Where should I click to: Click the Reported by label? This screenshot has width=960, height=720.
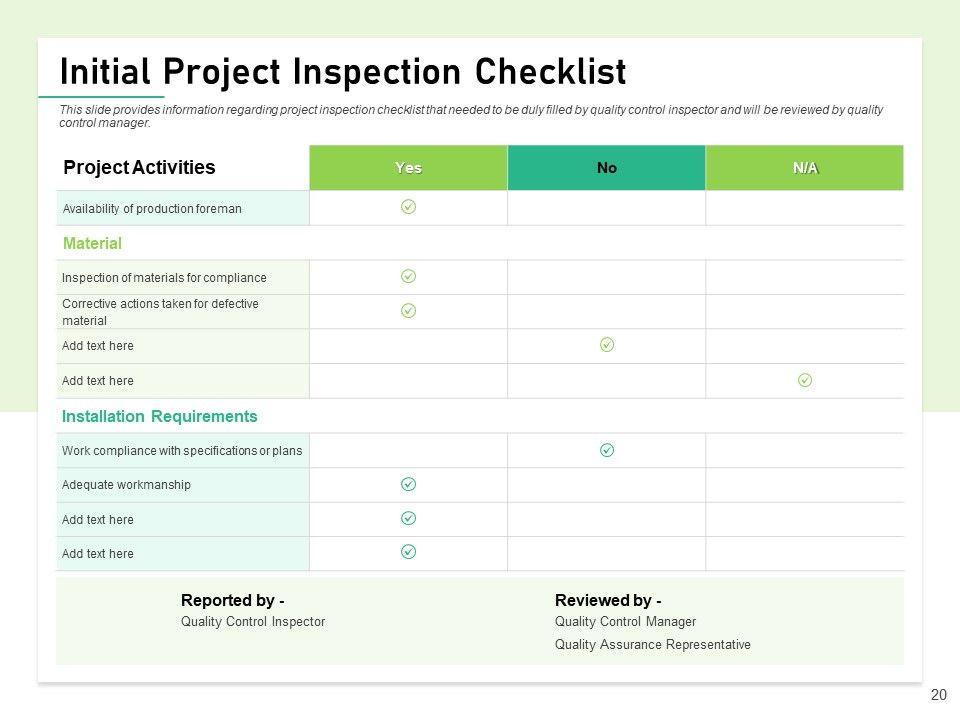click(232, 601)
